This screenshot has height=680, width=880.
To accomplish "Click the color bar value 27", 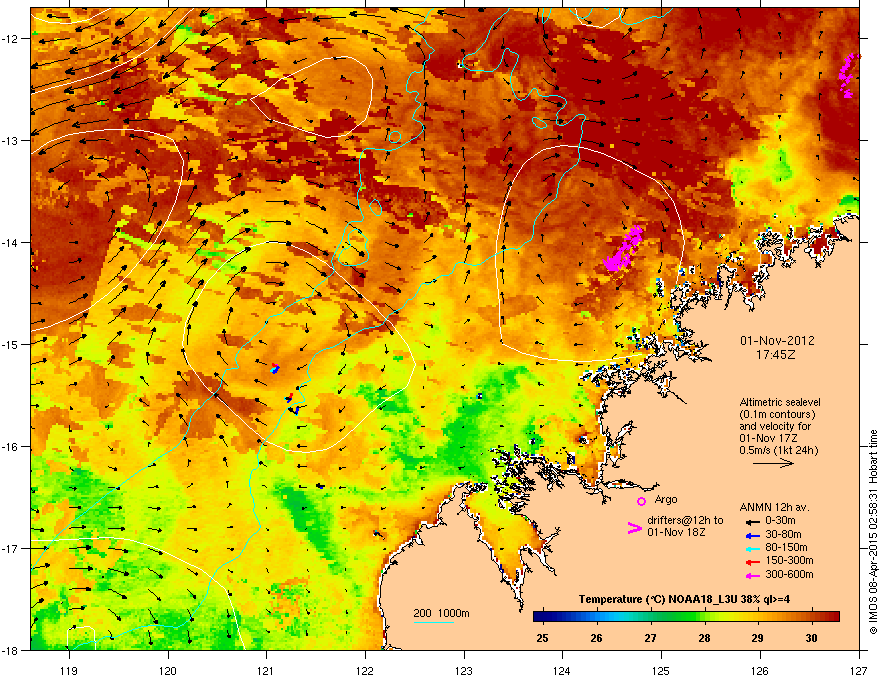I will 650,638.
